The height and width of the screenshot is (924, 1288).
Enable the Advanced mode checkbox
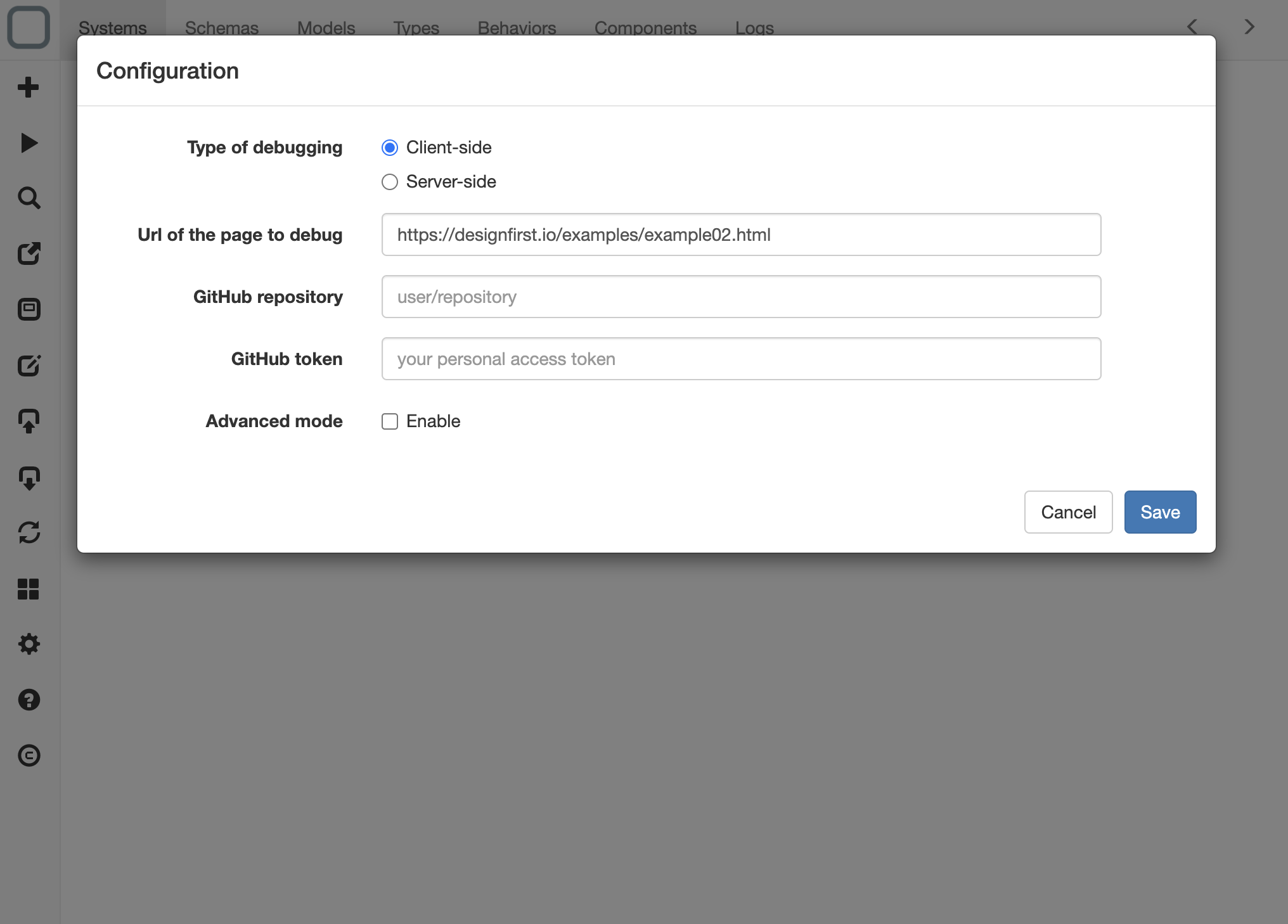pos(390,421)
